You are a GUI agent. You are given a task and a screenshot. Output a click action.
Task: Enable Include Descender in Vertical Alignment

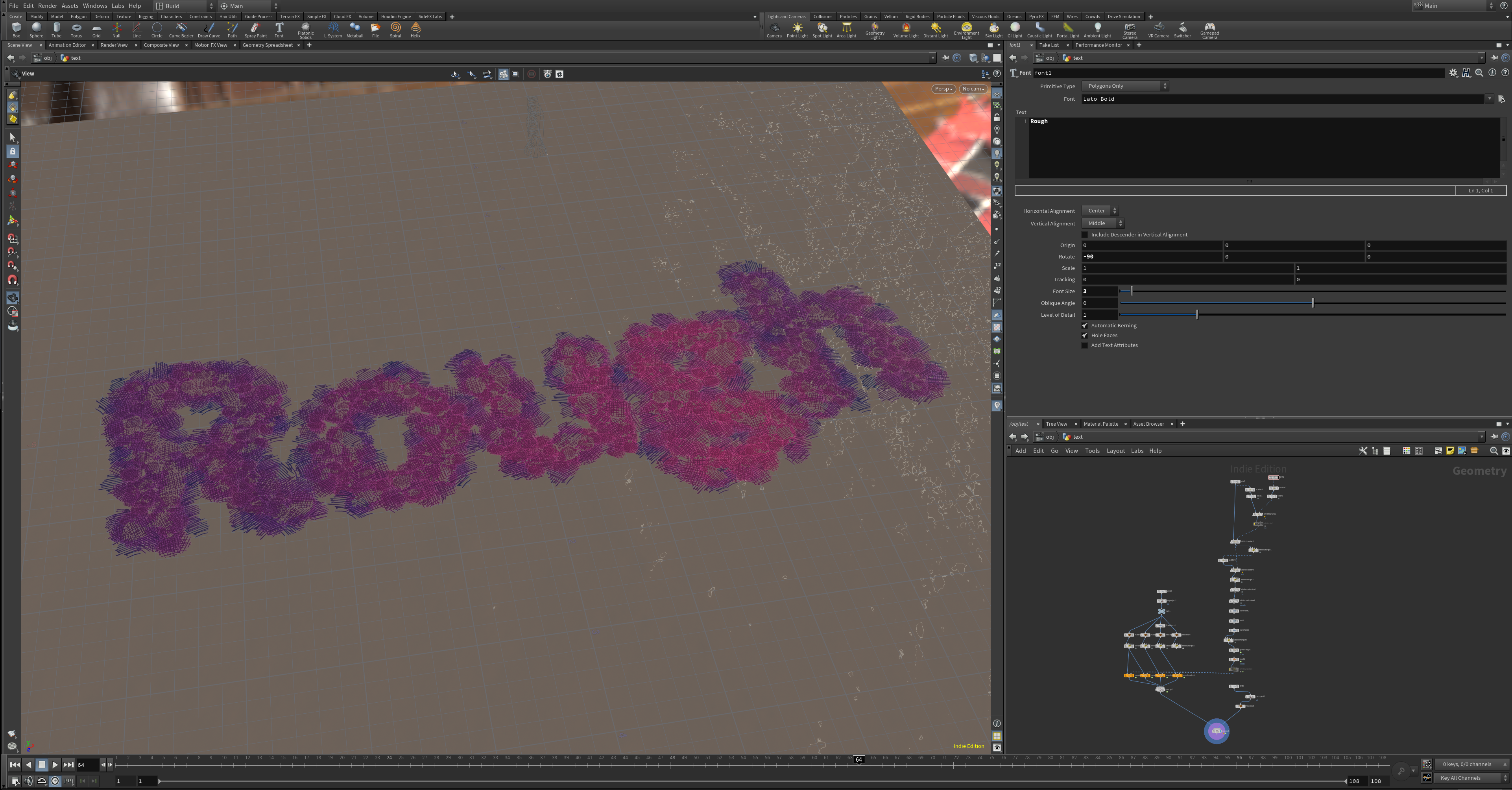(x=1085, y=235)
